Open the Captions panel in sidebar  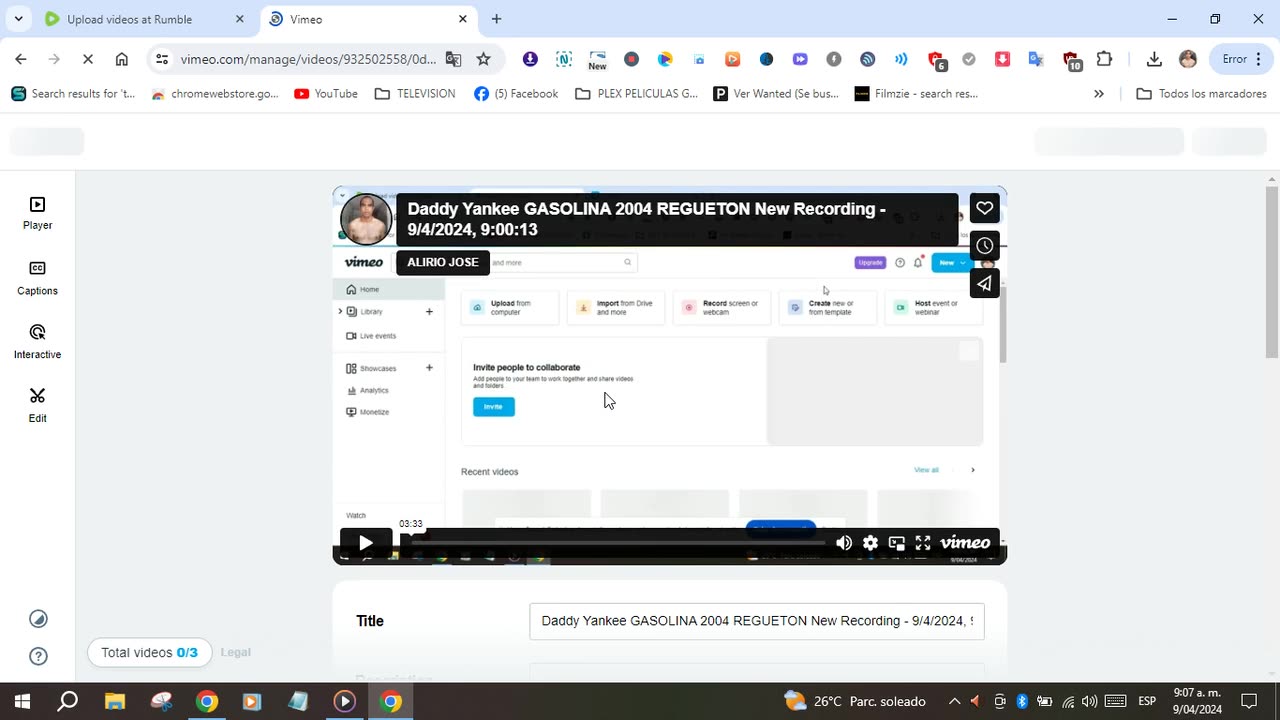point(37,278)
